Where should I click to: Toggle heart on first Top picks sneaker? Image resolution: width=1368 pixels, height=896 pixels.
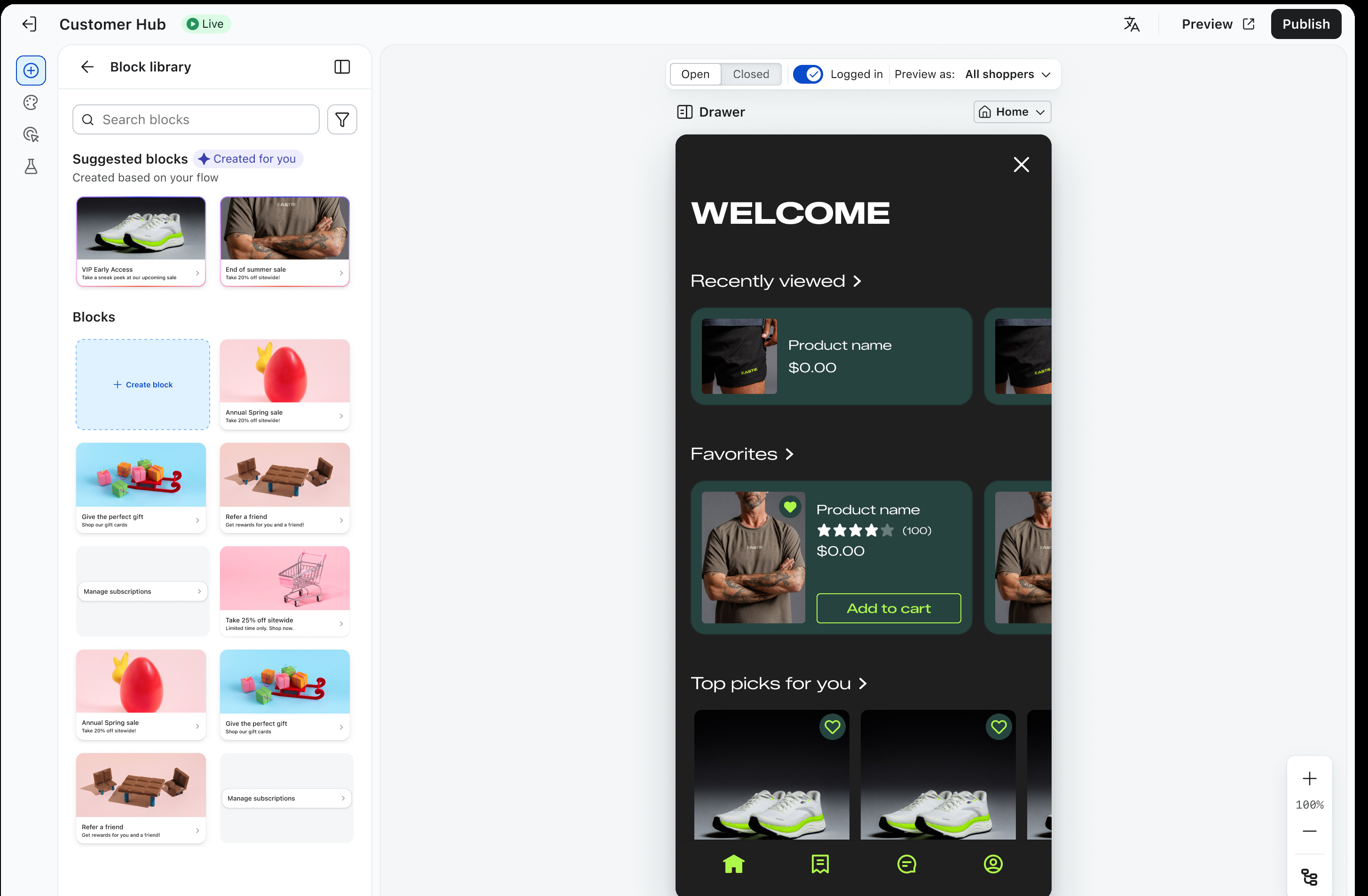tap(832, 727)
